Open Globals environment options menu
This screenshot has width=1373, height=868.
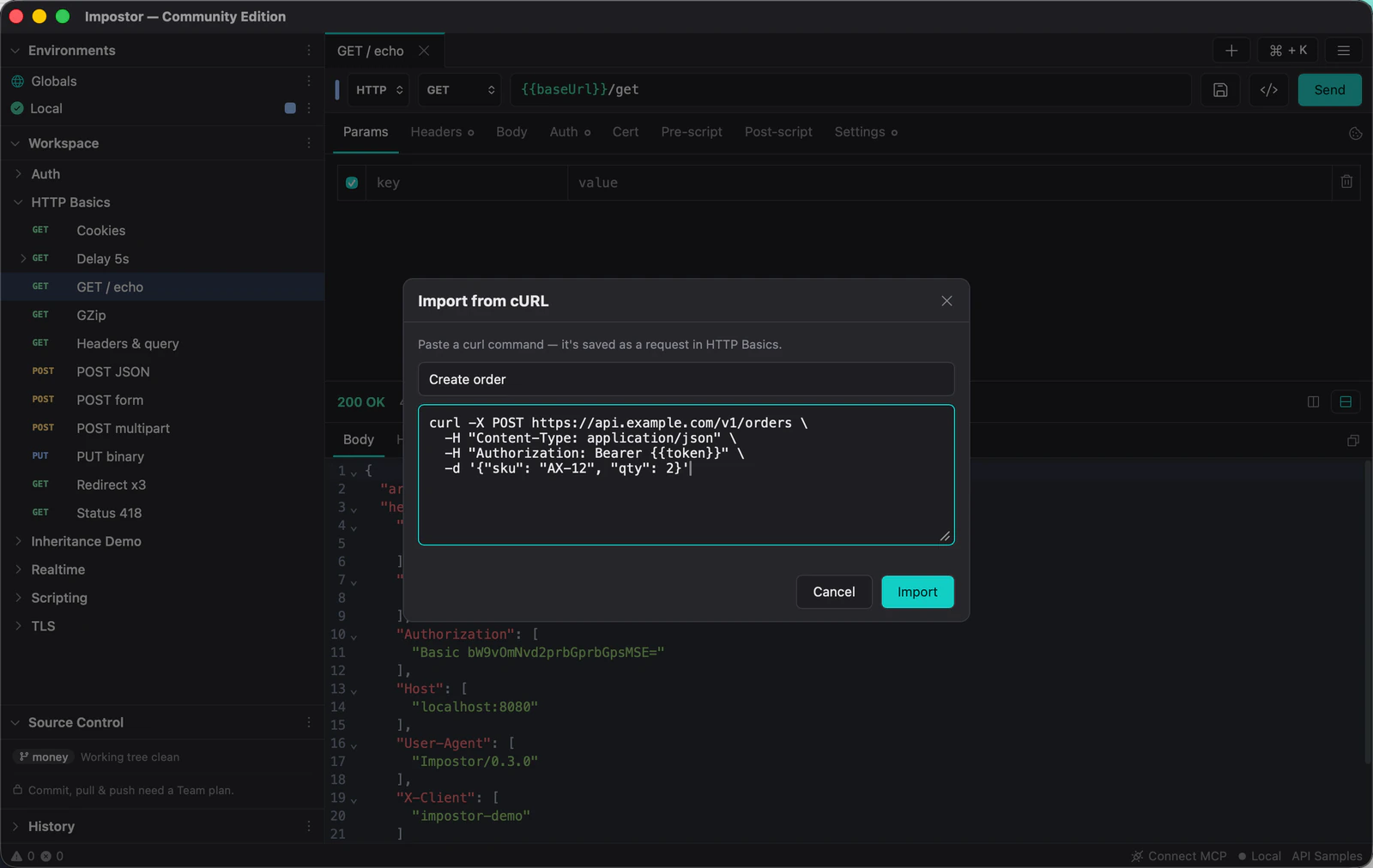click(x=309, y=81)
